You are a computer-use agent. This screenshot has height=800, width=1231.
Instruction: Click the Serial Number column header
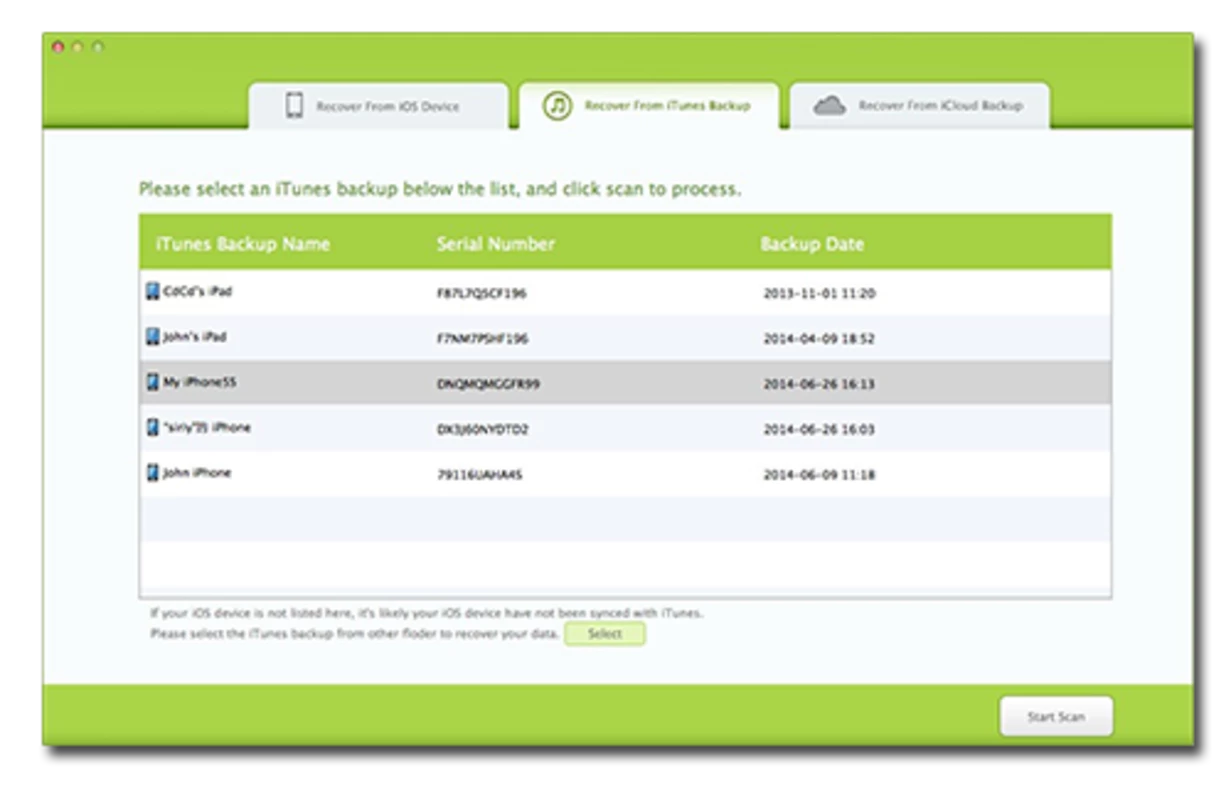[x=496, y=244]
